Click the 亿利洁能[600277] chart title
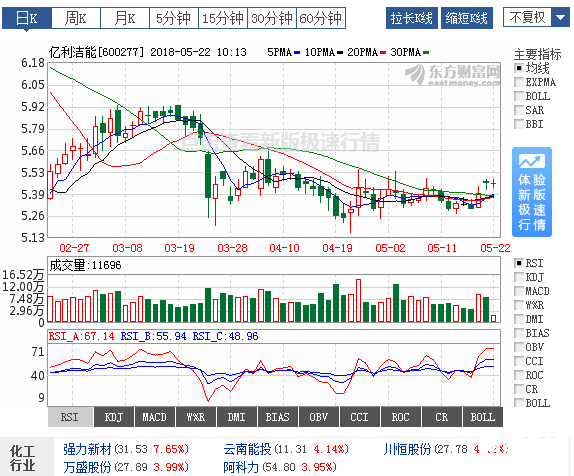 click(97, 52)
